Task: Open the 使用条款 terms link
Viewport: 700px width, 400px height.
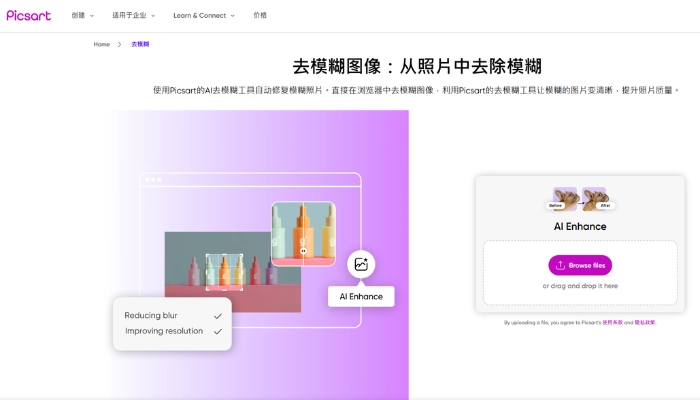Action: (x=612, y=322)
